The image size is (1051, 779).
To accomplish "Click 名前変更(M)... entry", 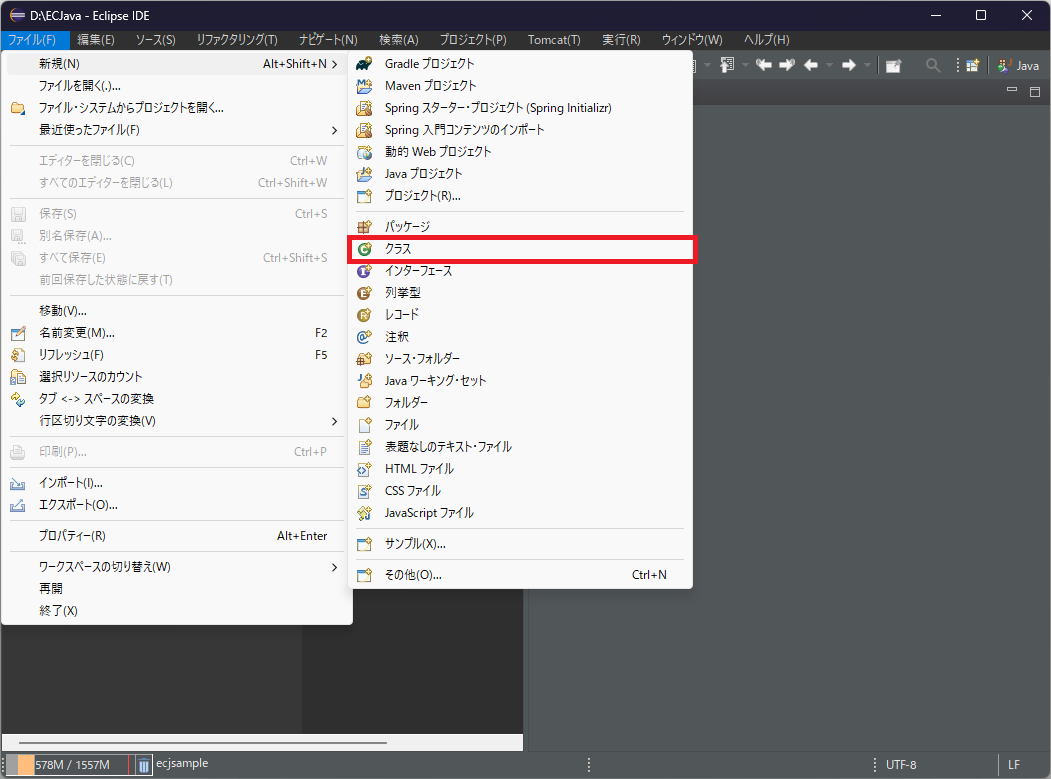I will 177,333.
